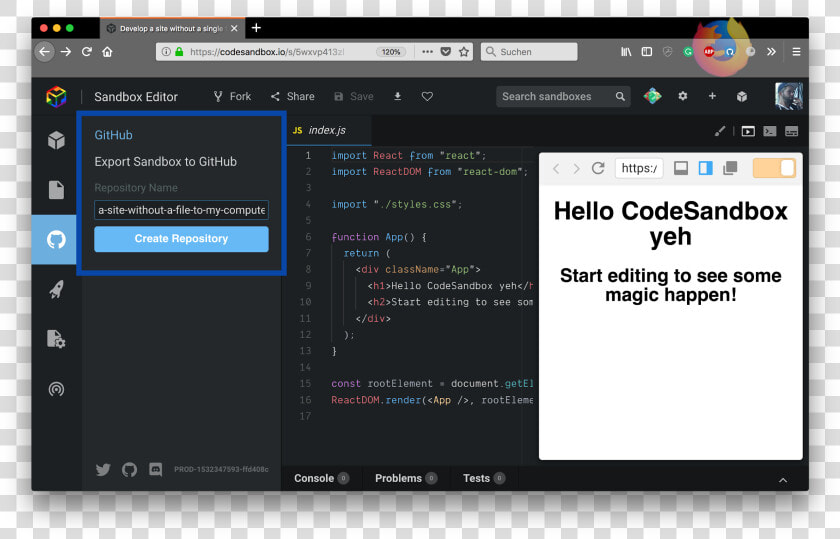This screenshot has width=840, height=539.
Task: Toggle the orange preview switch
Action: pos(774,168)
